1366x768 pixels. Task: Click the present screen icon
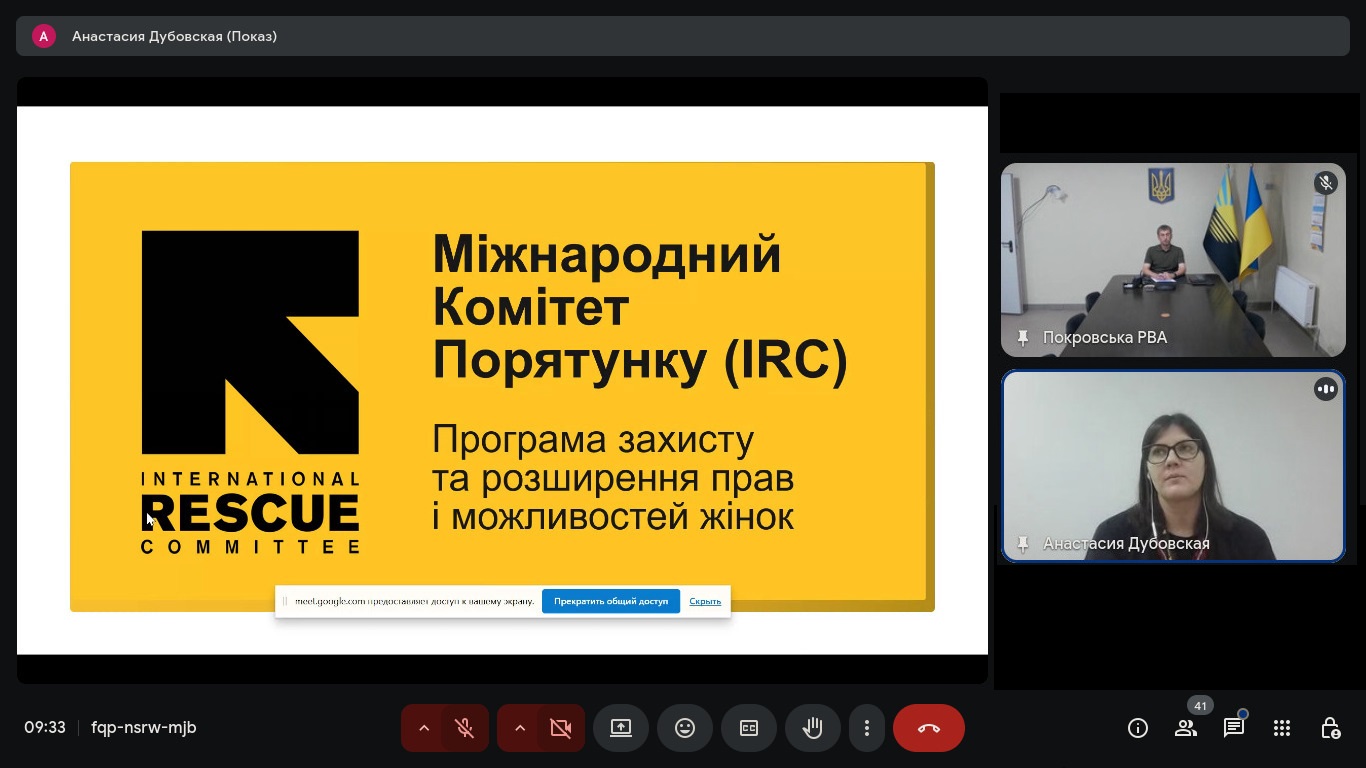click(x=621, y=728)
